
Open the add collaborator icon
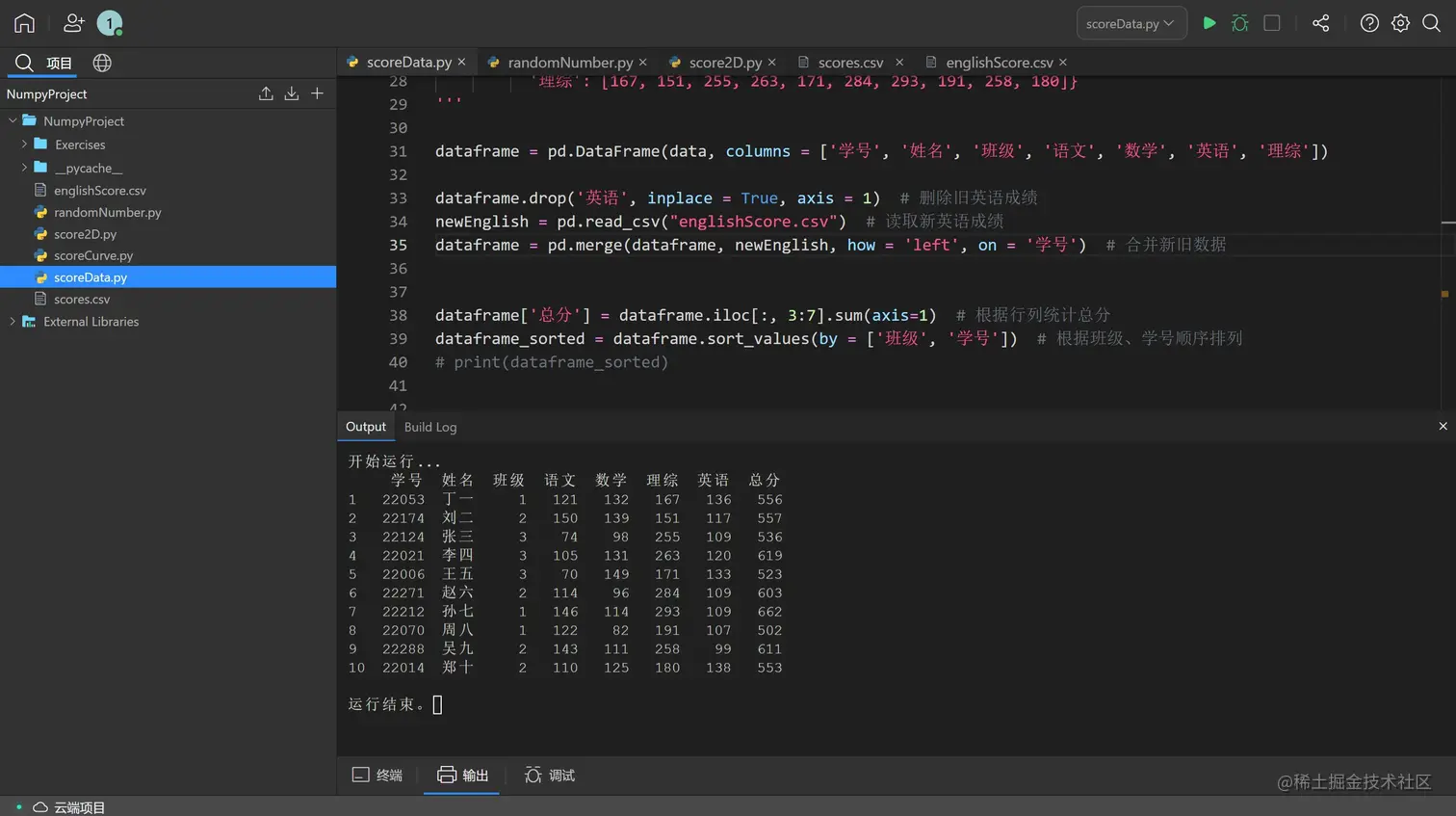[x=73, y=23]
